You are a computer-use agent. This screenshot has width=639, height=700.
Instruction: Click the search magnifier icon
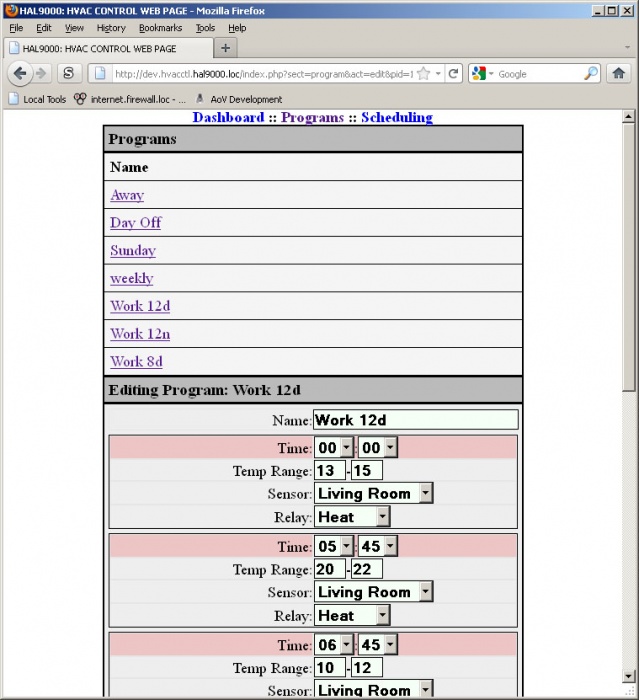click(591, 74)
